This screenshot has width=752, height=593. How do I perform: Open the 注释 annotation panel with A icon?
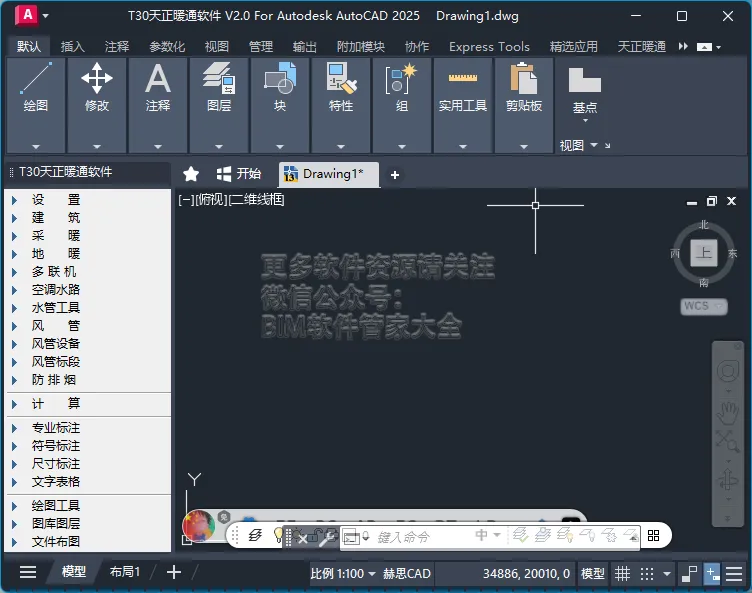coord(158,105)
